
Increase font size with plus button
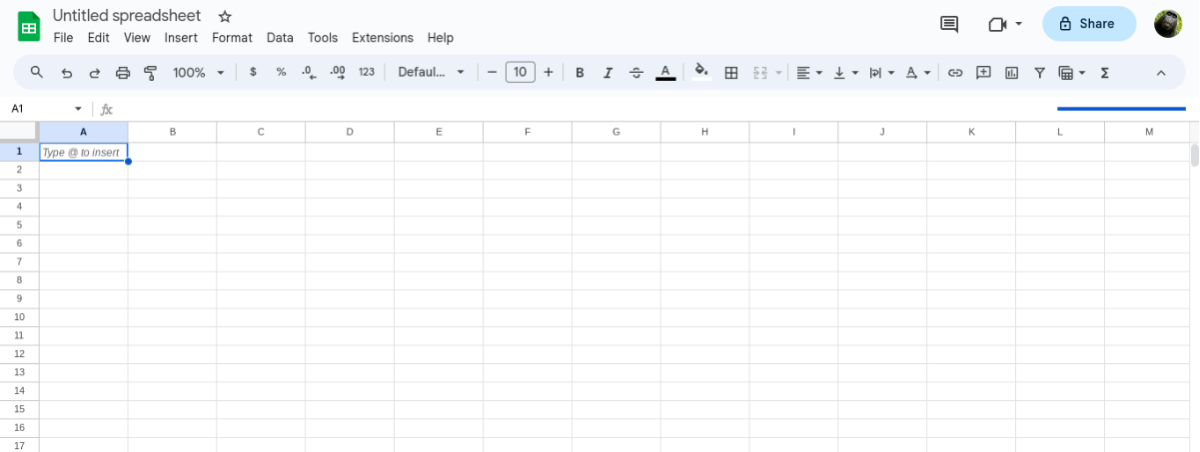point(548,72)
